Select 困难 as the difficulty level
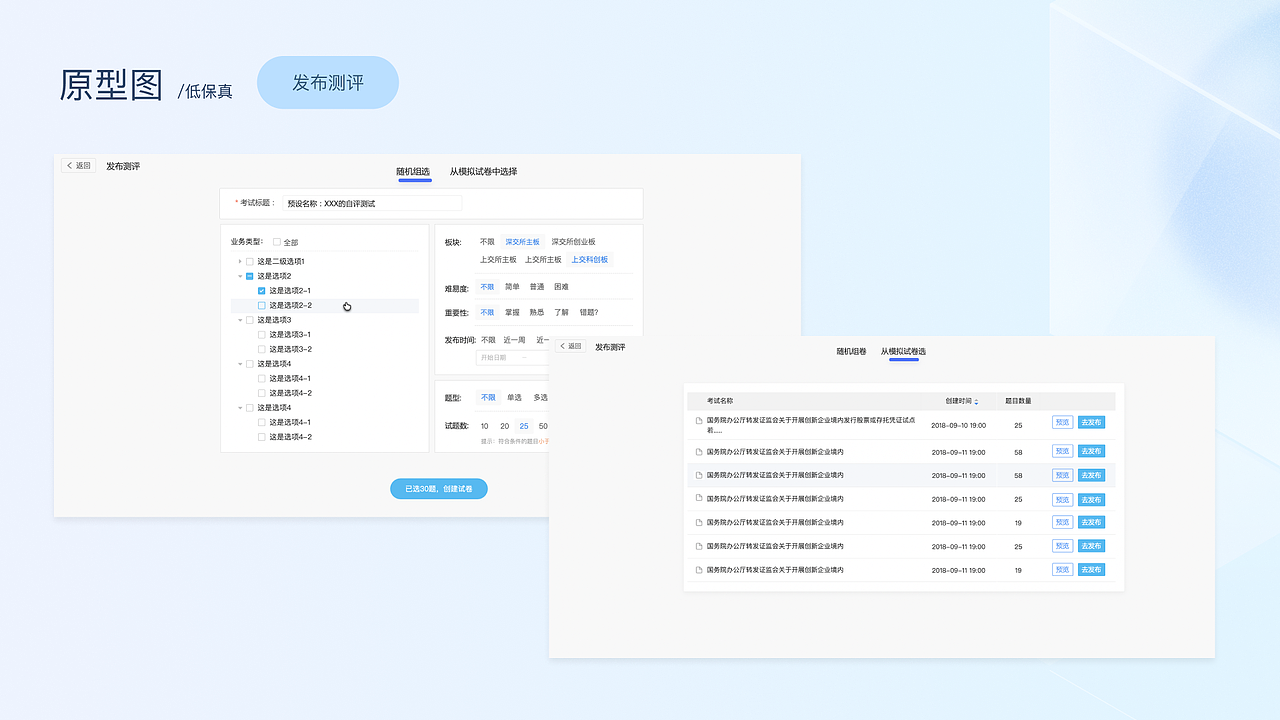1280x720 pixels. (x=562, y=287)
